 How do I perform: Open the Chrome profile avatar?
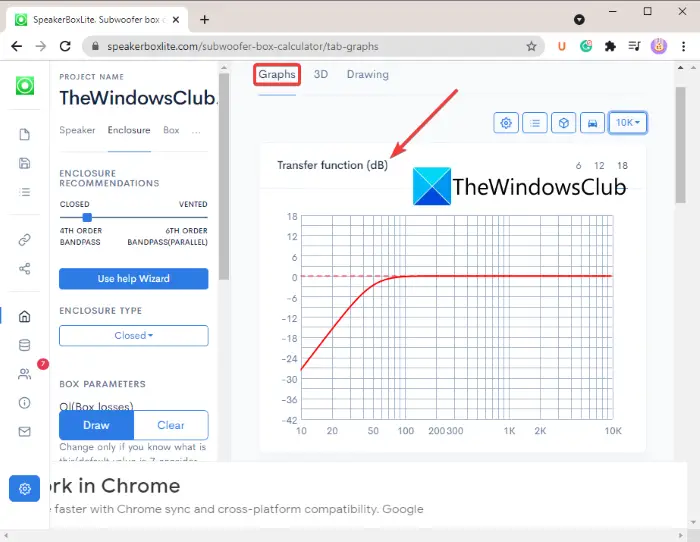658,46
